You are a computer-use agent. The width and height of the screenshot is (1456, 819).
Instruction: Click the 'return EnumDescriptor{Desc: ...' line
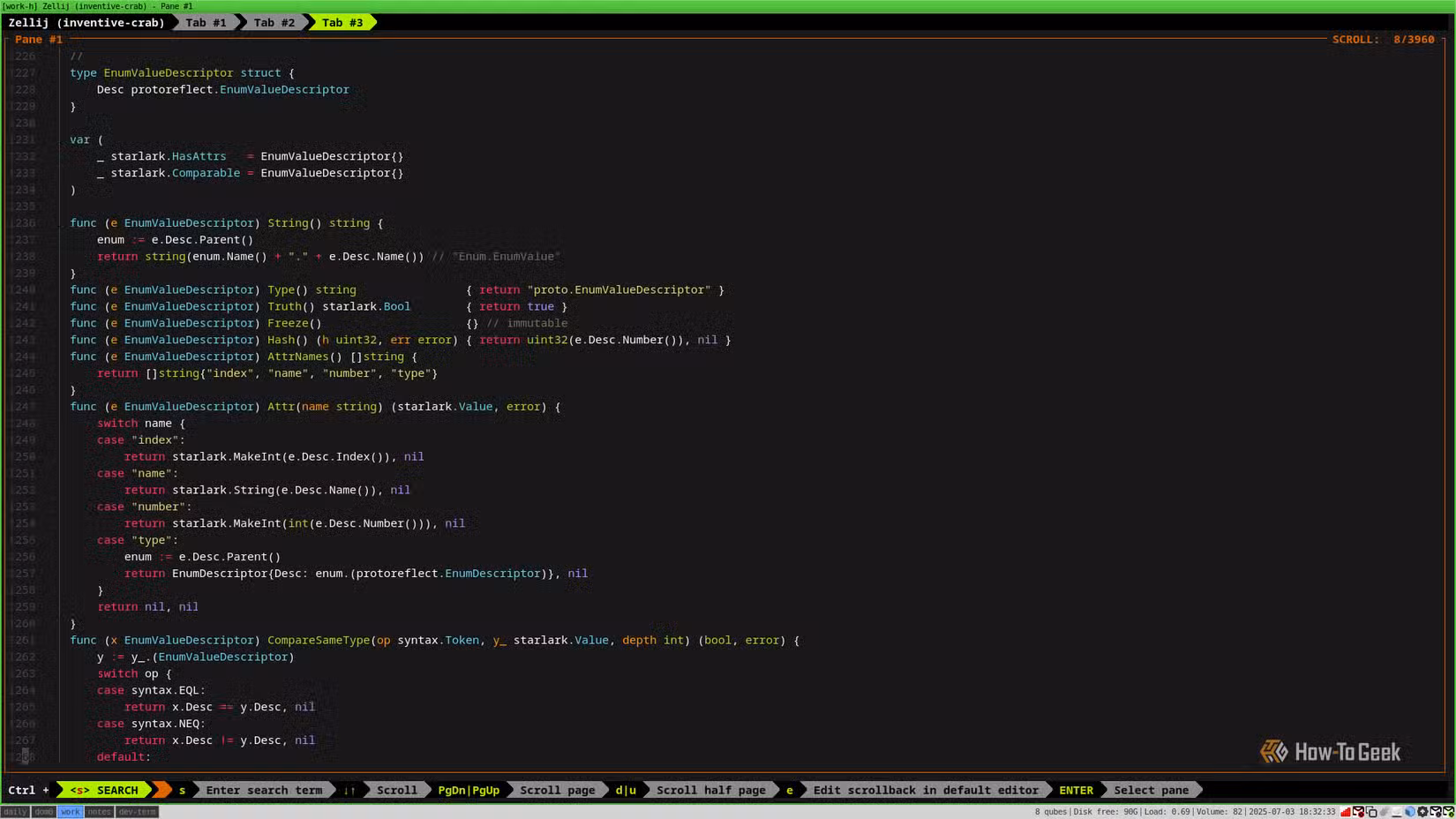[x=356, y=575]
